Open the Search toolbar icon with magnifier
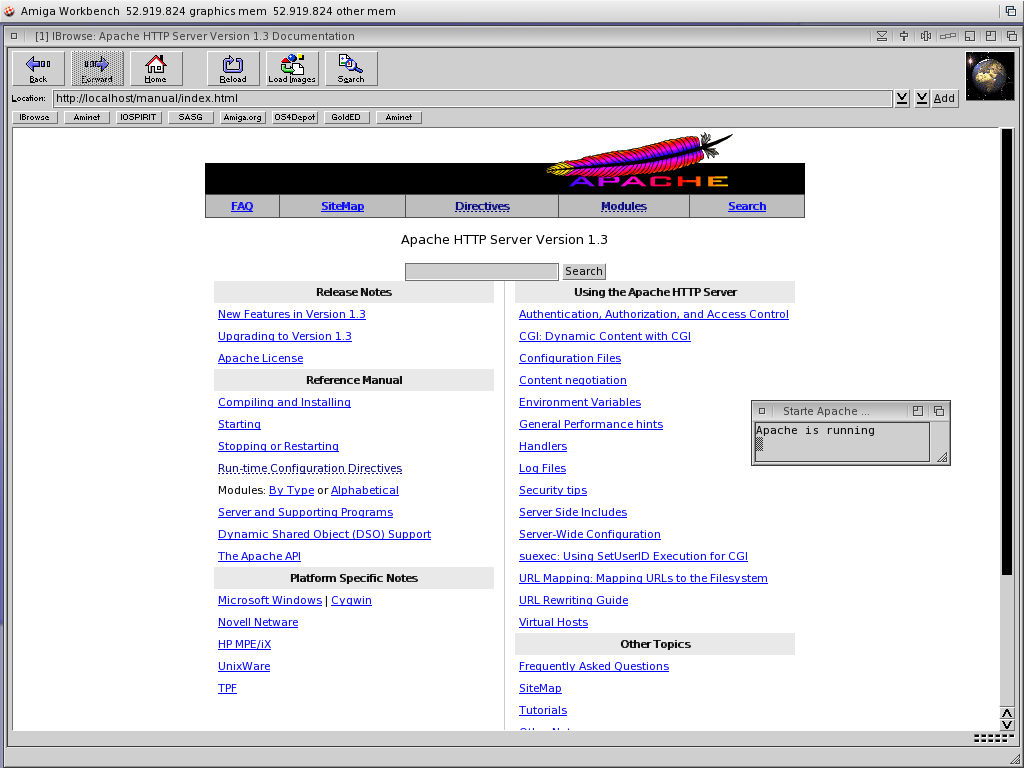This screenshot has height=768, width=1024. pyautogui.click(x=351, y=68)
